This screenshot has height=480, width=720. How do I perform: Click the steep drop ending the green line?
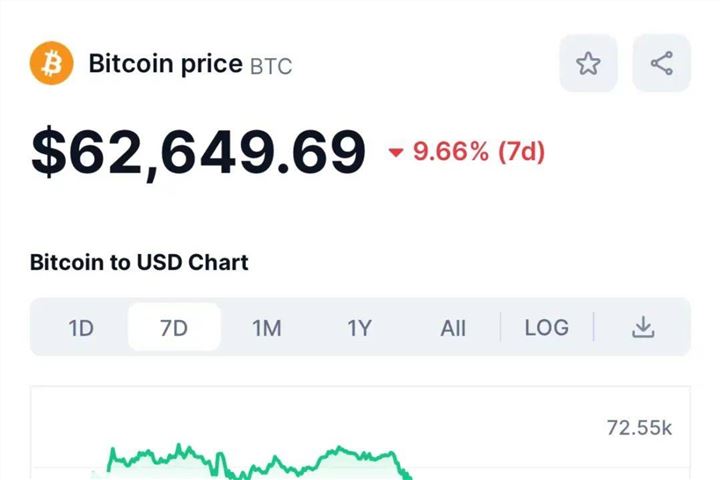pos(402,469)
